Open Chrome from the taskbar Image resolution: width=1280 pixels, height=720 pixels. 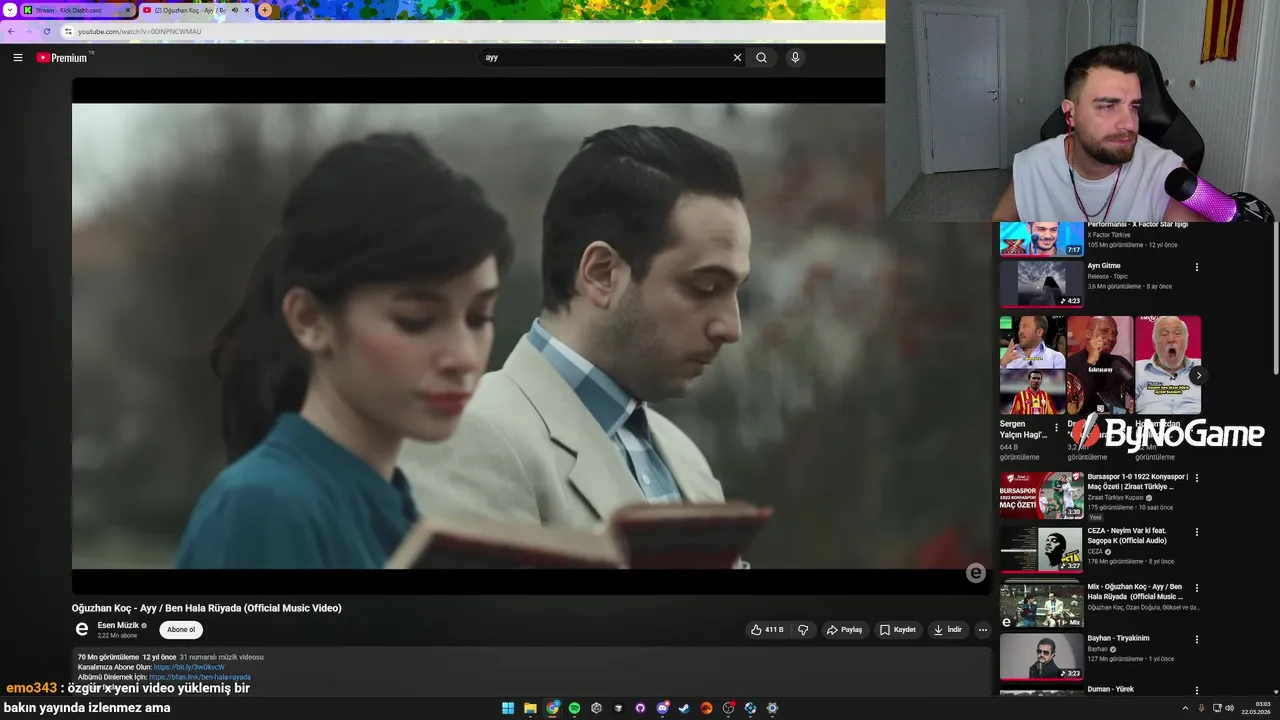pos(552,708)
